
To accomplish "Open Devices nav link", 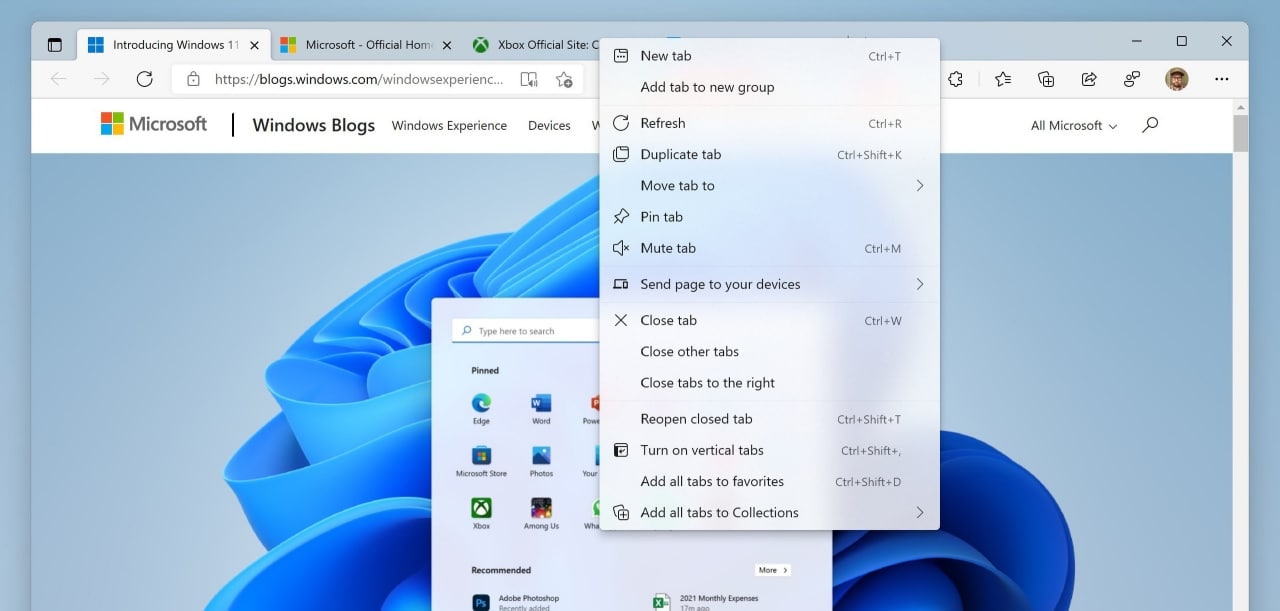I will [549, 125].
